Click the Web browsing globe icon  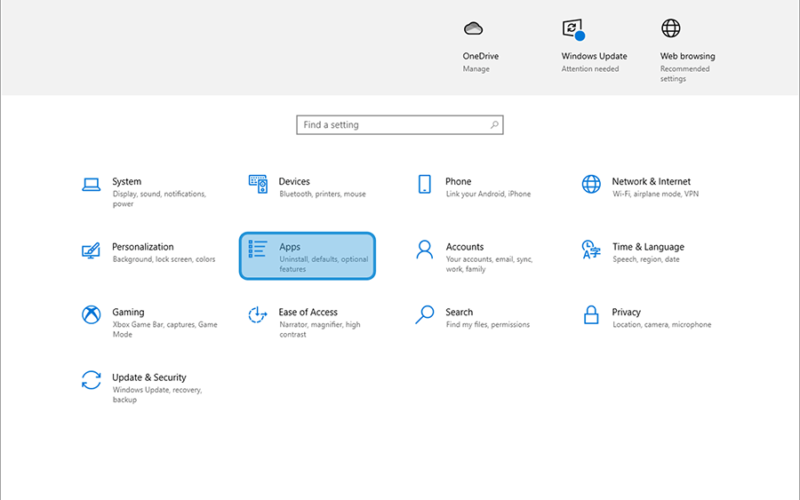pyautogui.click(x=670, y=28)
